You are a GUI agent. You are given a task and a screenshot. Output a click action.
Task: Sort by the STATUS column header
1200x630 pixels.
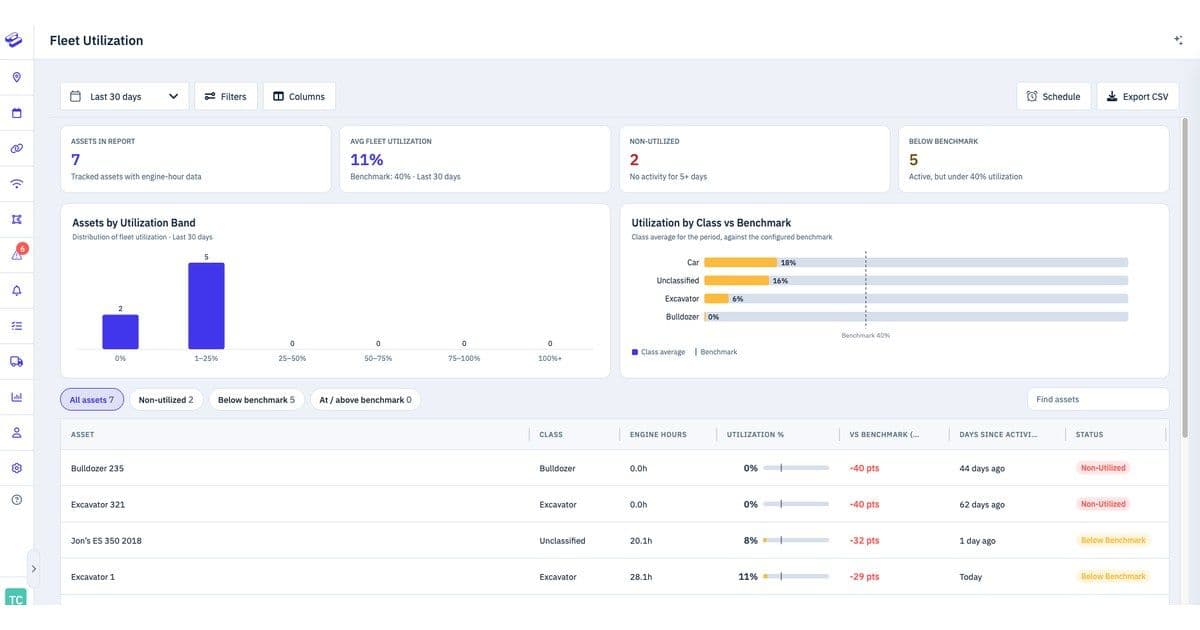coord(1089,434)
